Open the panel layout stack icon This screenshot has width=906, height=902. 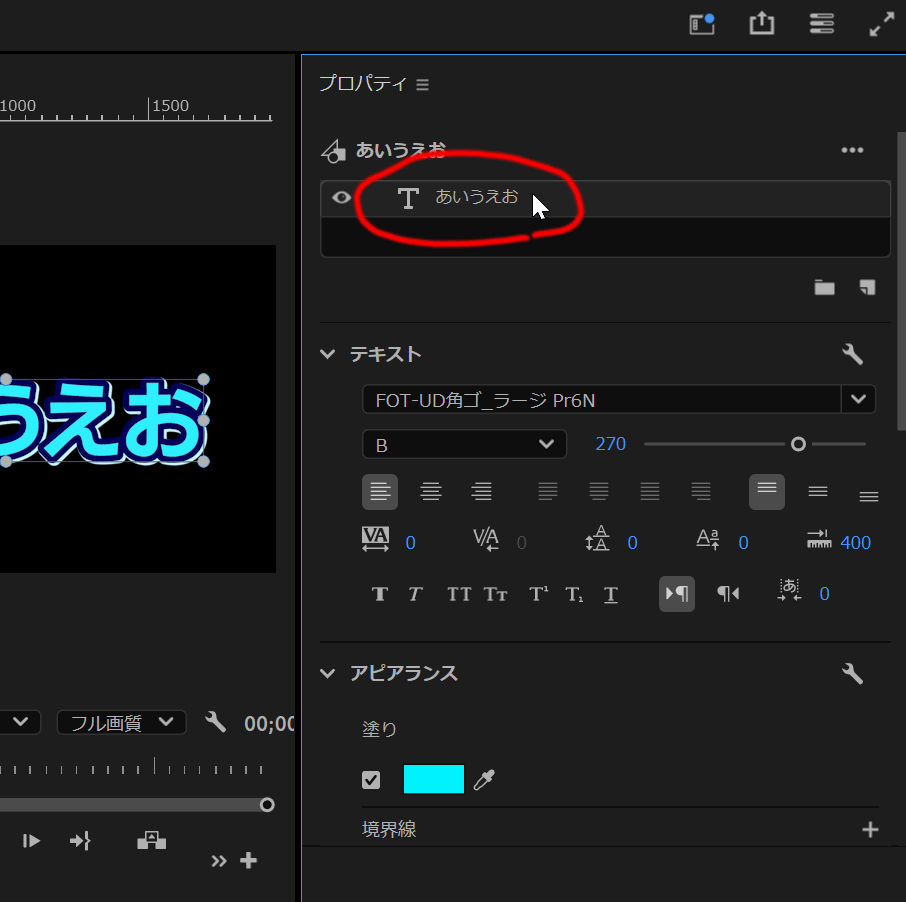point(822,24)
